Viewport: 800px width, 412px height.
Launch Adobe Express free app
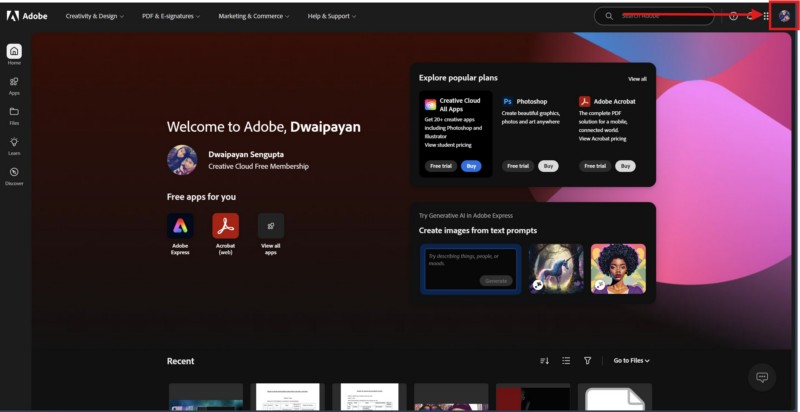pos(180,226)
